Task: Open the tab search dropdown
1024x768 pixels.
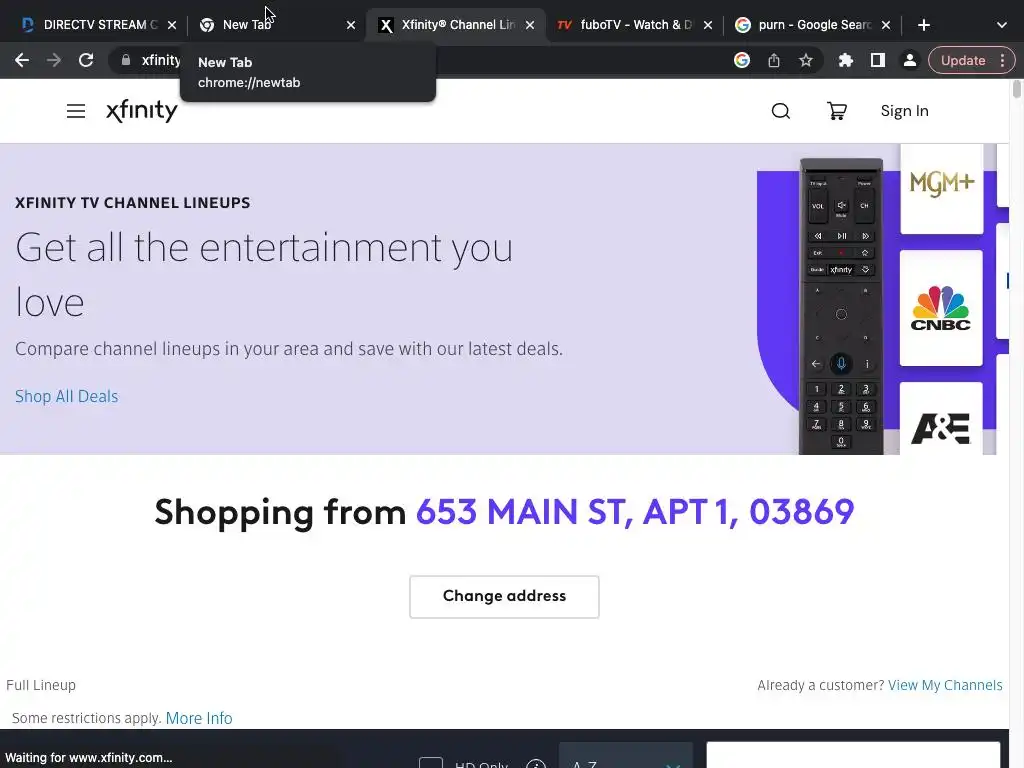Action: click(1002, 25)
